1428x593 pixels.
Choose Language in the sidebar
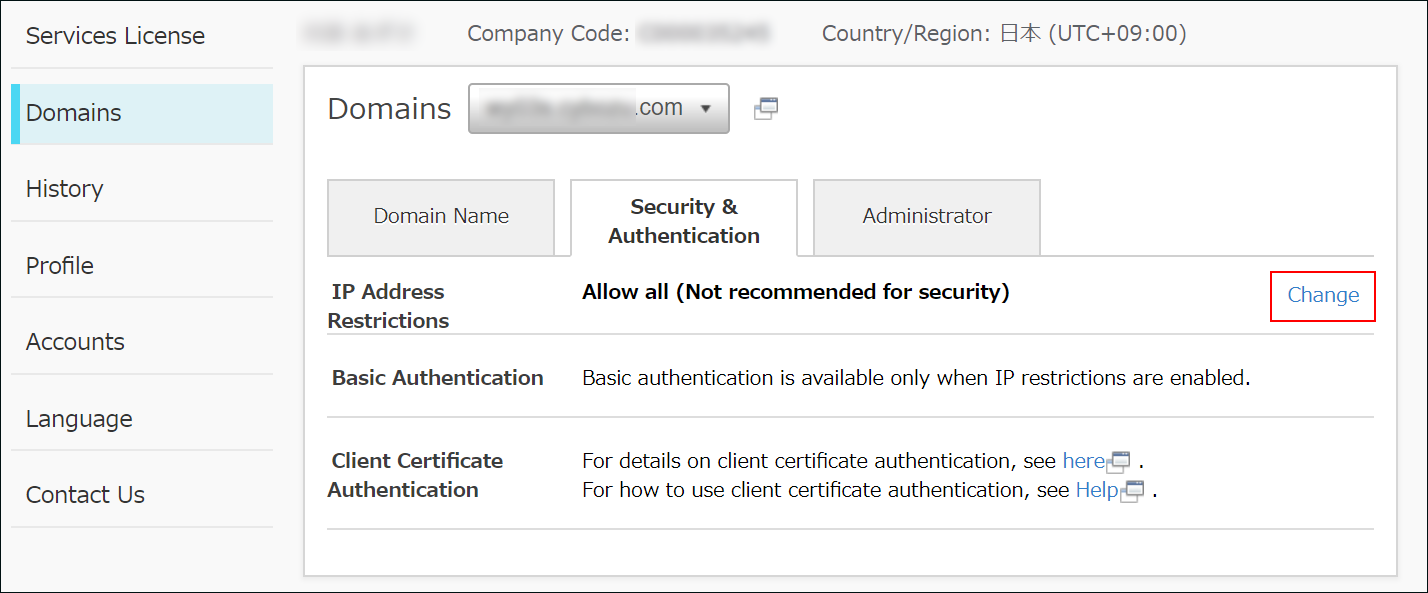(79, 419)
